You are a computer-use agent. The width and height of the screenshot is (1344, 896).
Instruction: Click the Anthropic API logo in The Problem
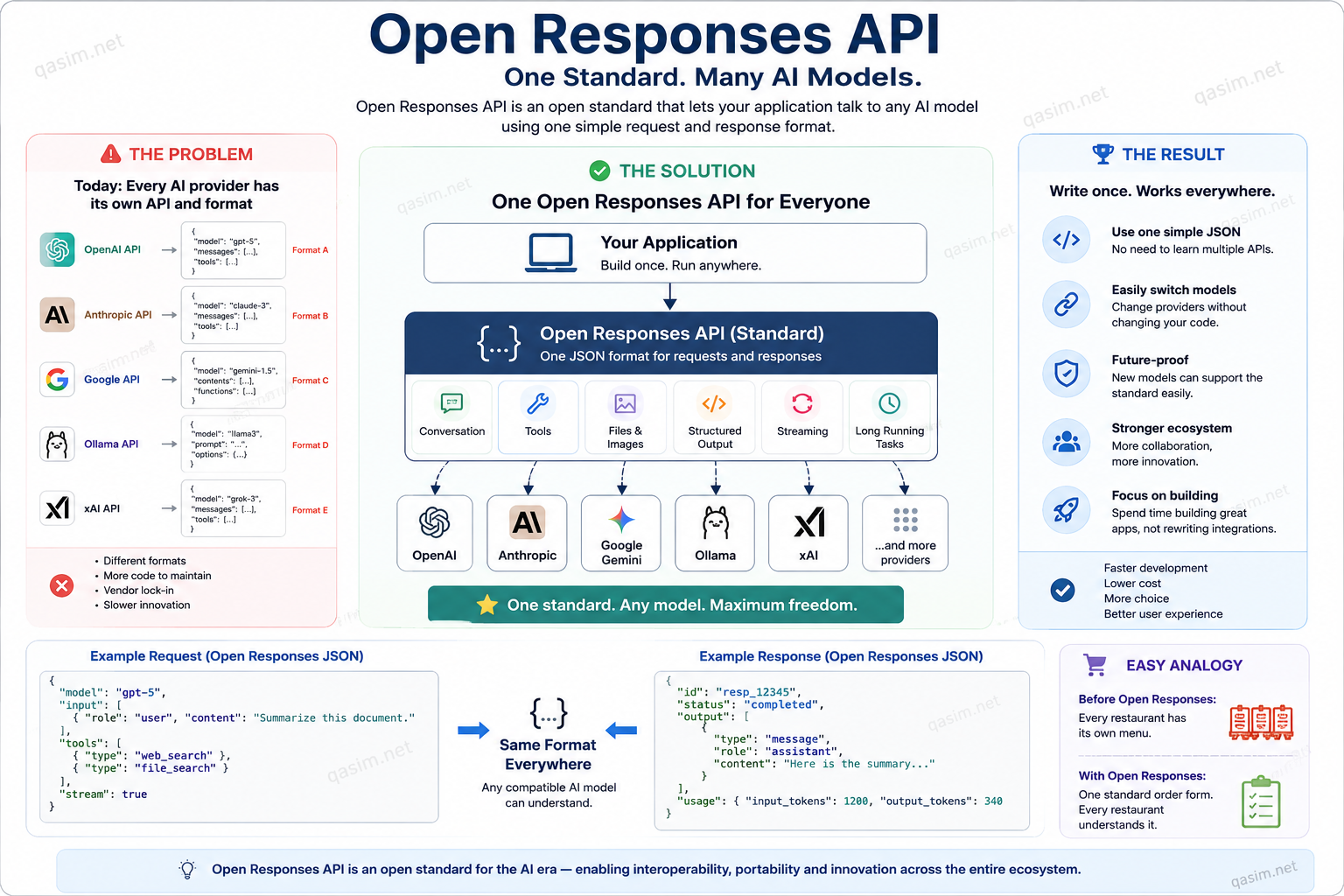pyautogui.click(x=58, y=315)
